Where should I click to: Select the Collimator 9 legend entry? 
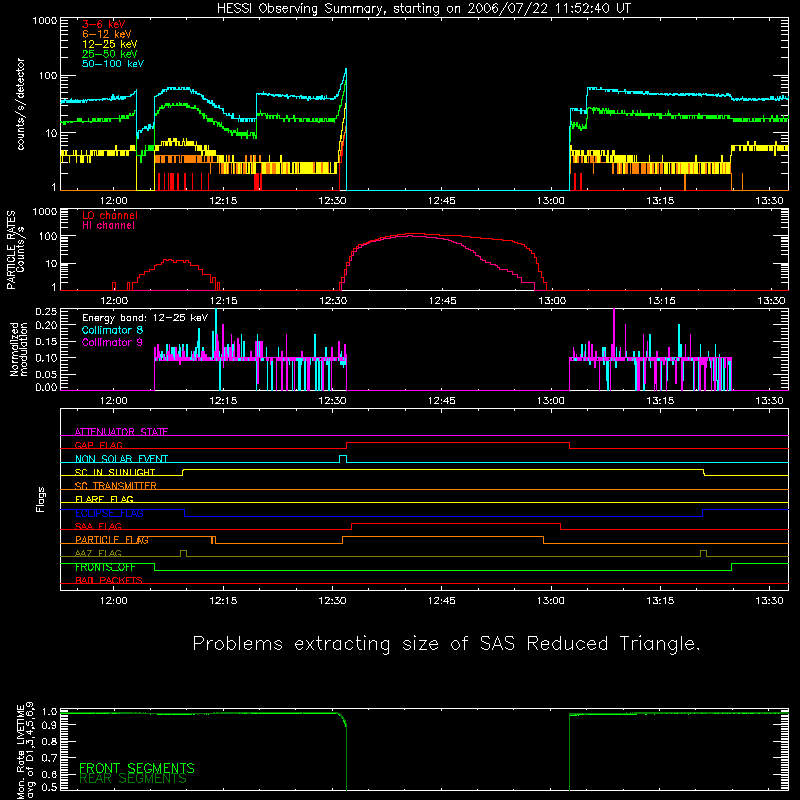112,342
